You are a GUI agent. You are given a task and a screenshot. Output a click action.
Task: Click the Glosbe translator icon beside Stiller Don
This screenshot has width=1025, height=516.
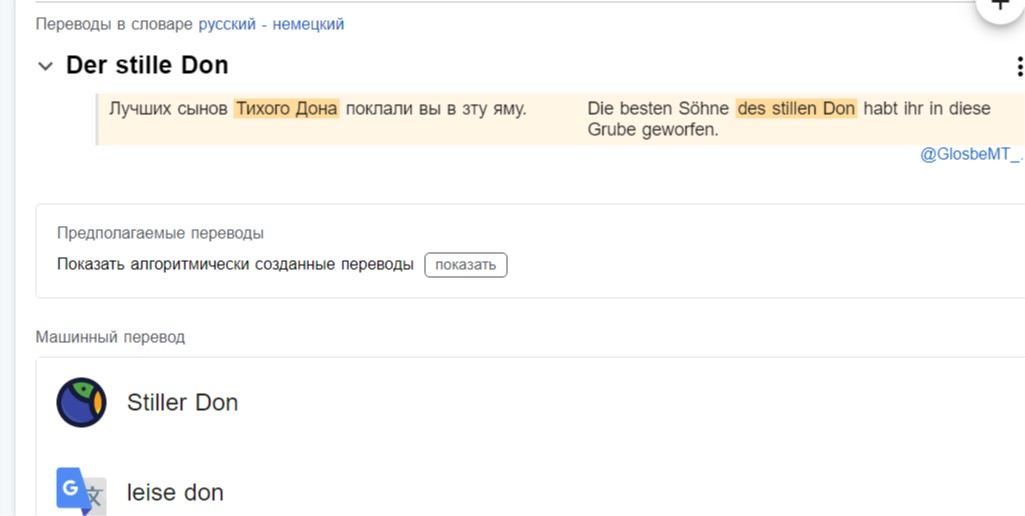[81, 403]
